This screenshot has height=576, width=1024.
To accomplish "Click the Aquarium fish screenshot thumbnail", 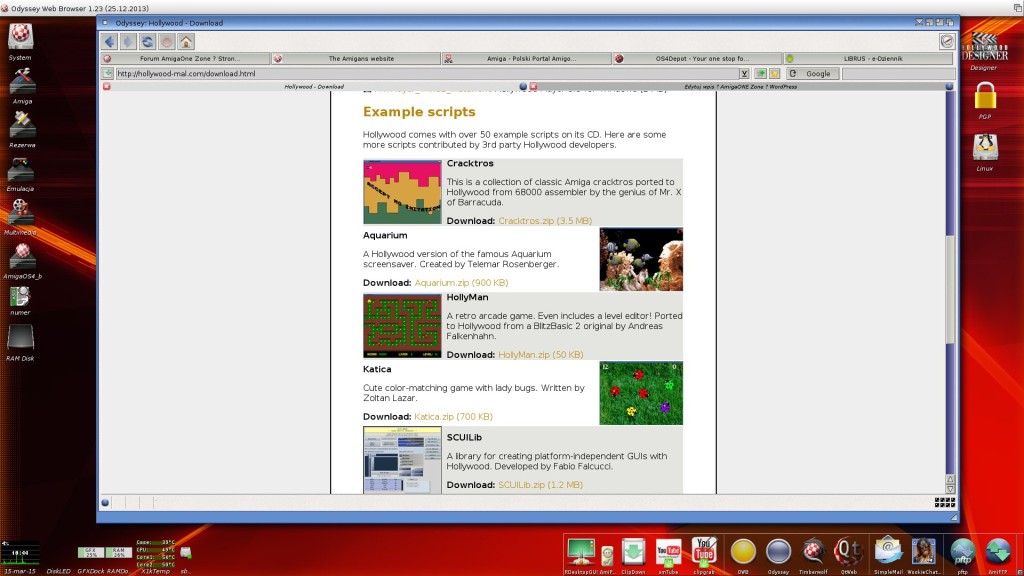I will (641, 259).
